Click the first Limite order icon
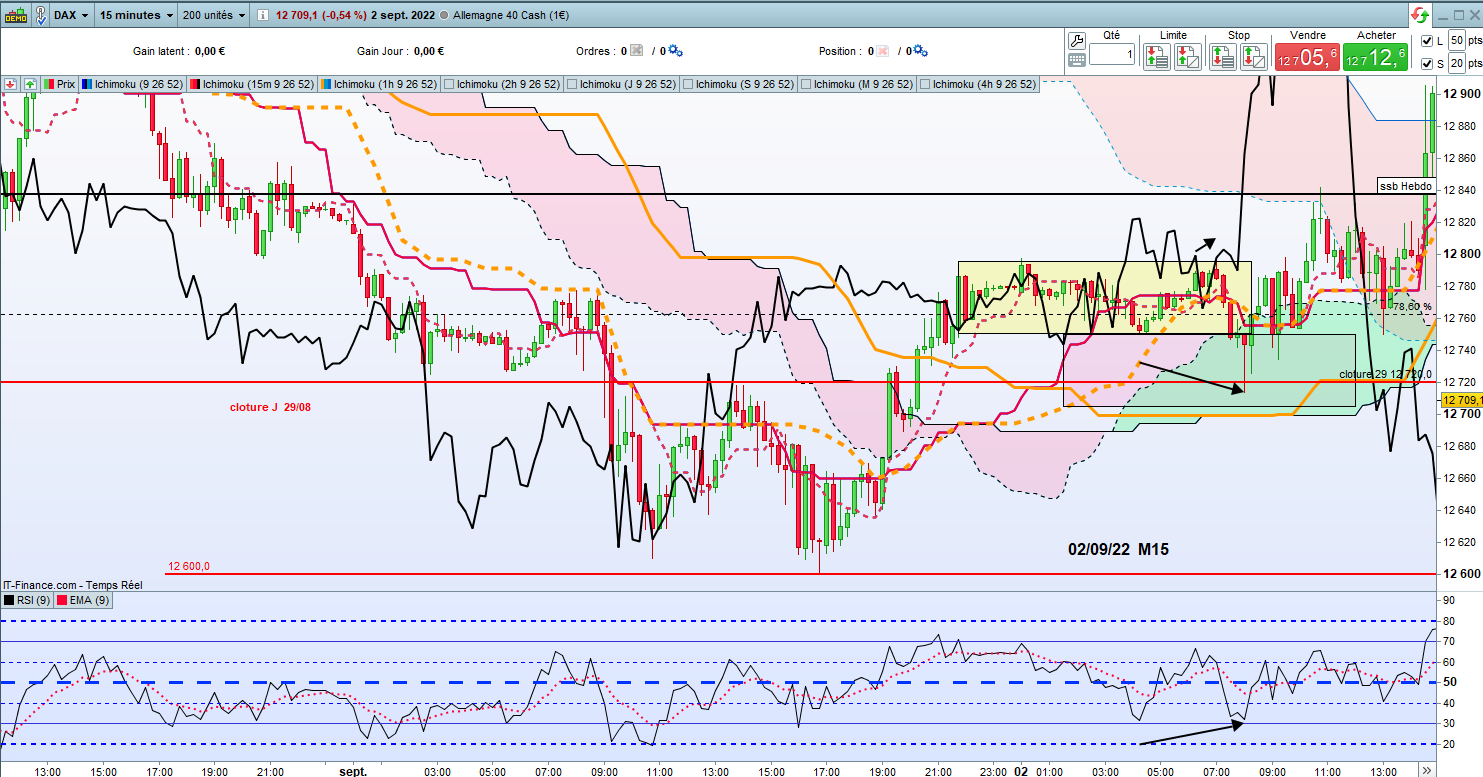The height and width of the screenshot is (777, 1483). click(x=1157, y=57)
